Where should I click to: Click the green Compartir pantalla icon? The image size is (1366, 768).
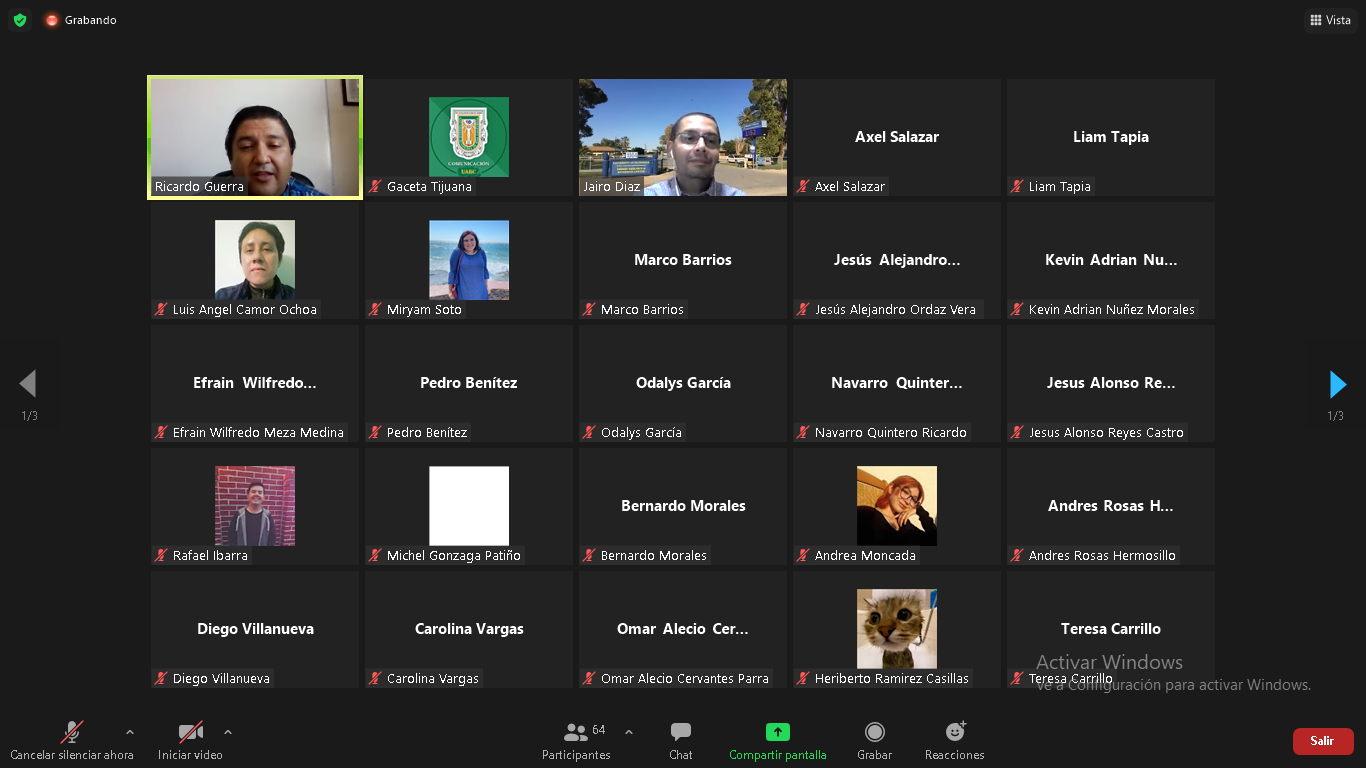pyautogui.click(x=778, y=732)
